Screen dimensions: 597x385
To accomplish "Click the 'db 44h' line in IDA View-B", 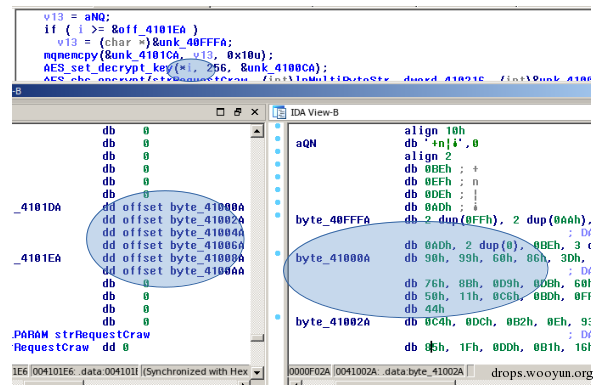I will 425,309.
